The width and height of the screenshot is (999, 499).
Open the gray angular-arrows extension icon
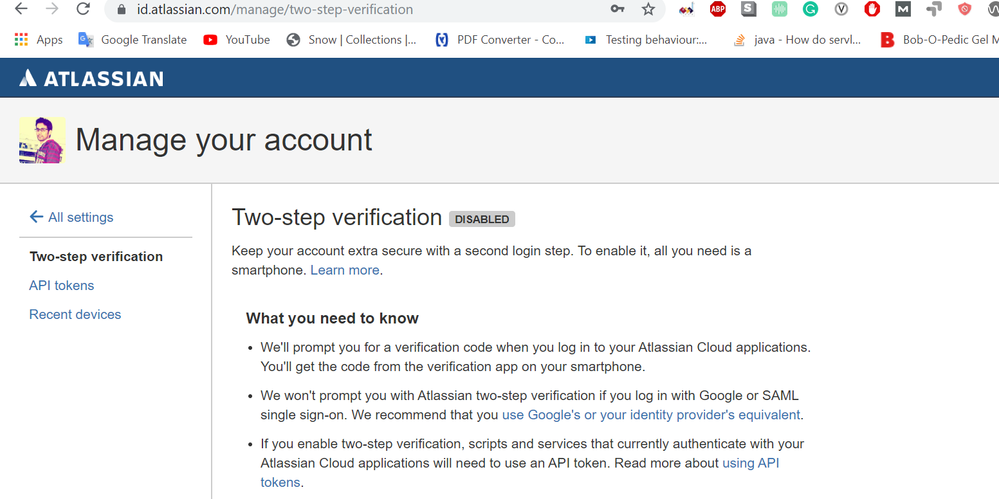coord(934,9)
